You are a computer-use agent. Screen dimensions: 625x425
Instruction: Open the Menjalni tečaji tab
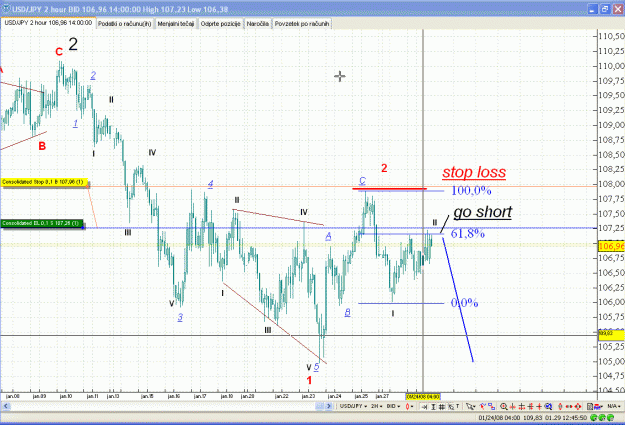pos(176,24)
